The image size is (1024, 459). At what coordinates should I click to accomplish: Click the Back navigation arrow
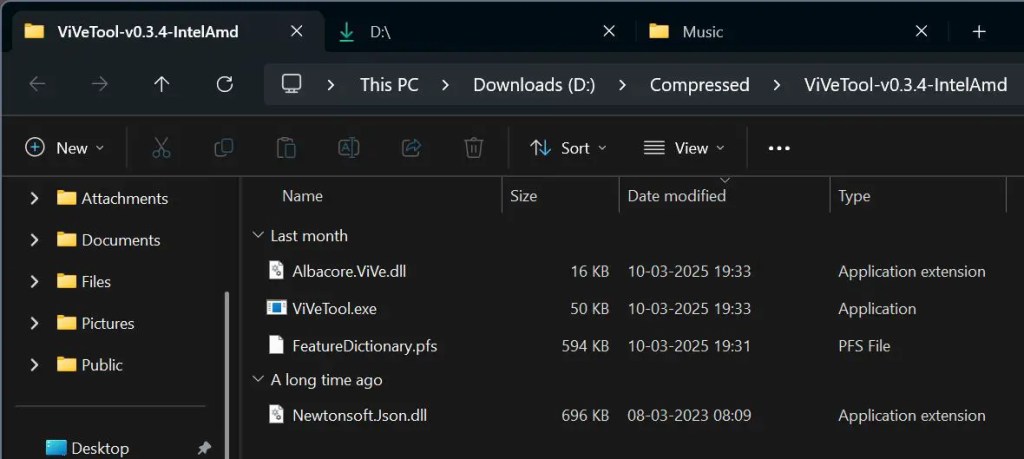click(37, 84)
